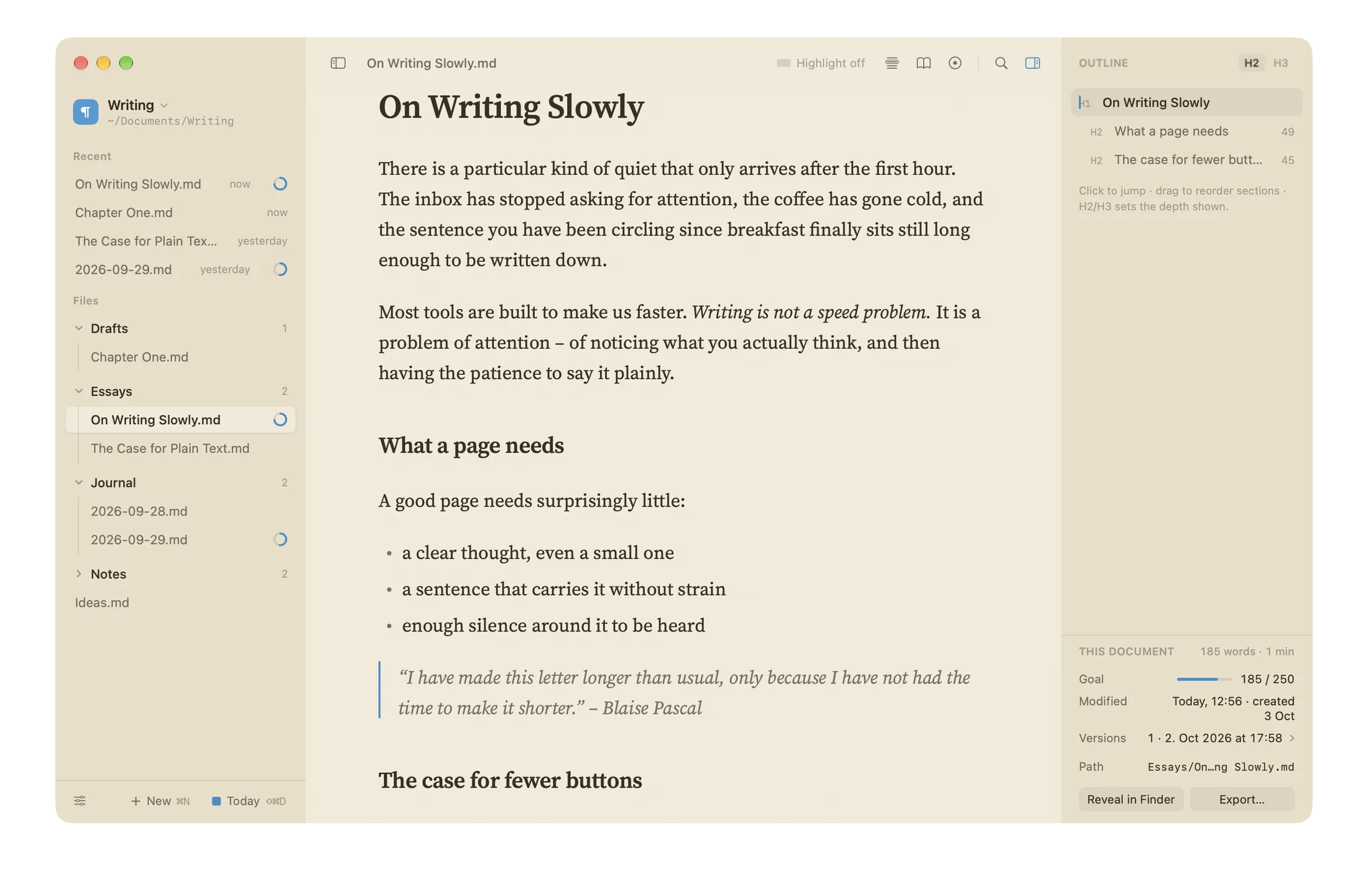Click the heading The case for fewer buttons
Viewport: 1368px width, 896px height.
pos(510,780)
